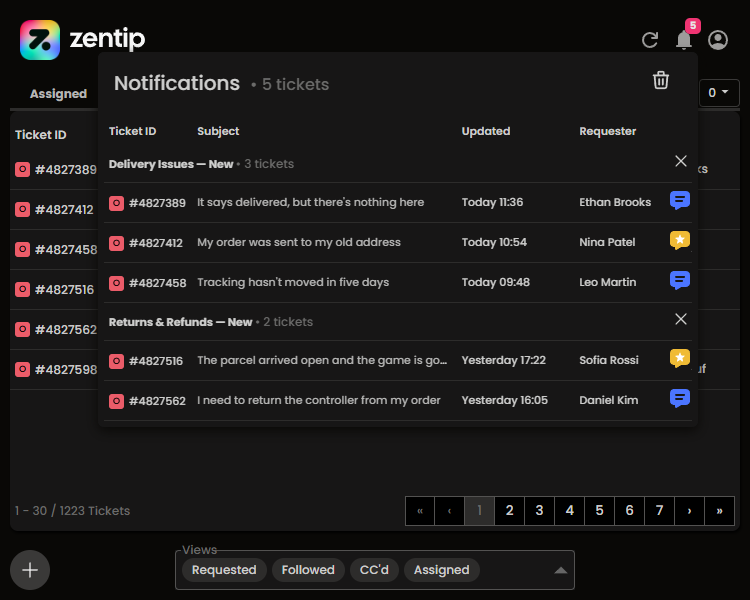Click the Delivery Issues — New group header
The image size is (750, 600).
[x=171, y=164]
